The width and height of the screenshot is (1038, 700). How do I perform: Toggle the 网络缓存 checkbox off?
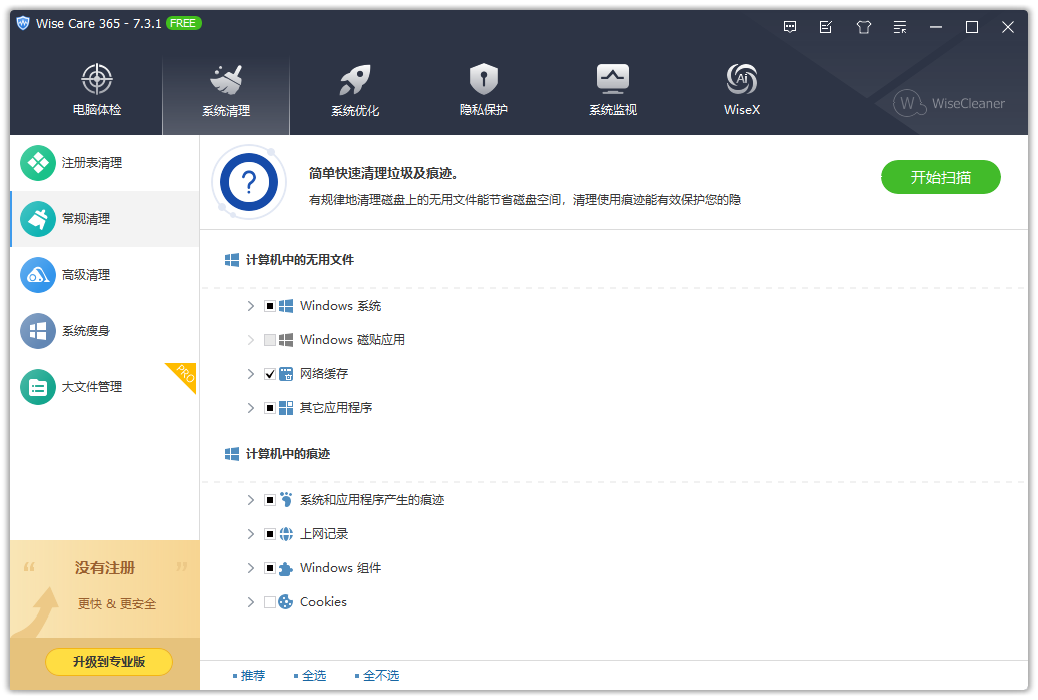pyautogui.click(x=270, y=373)
